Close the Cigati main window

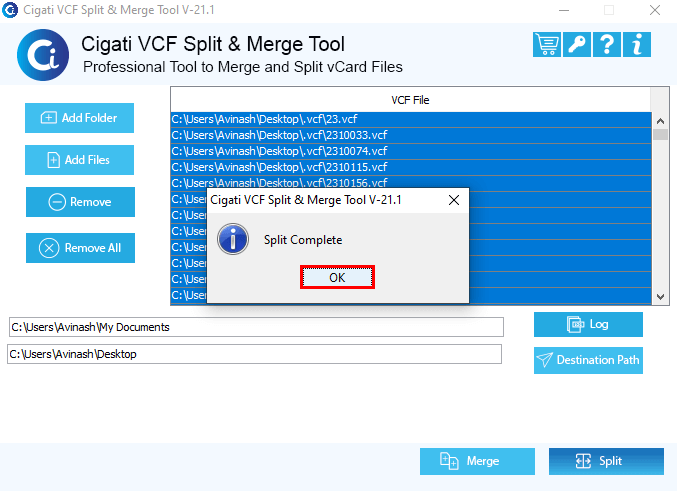click(x=655, y=10)
